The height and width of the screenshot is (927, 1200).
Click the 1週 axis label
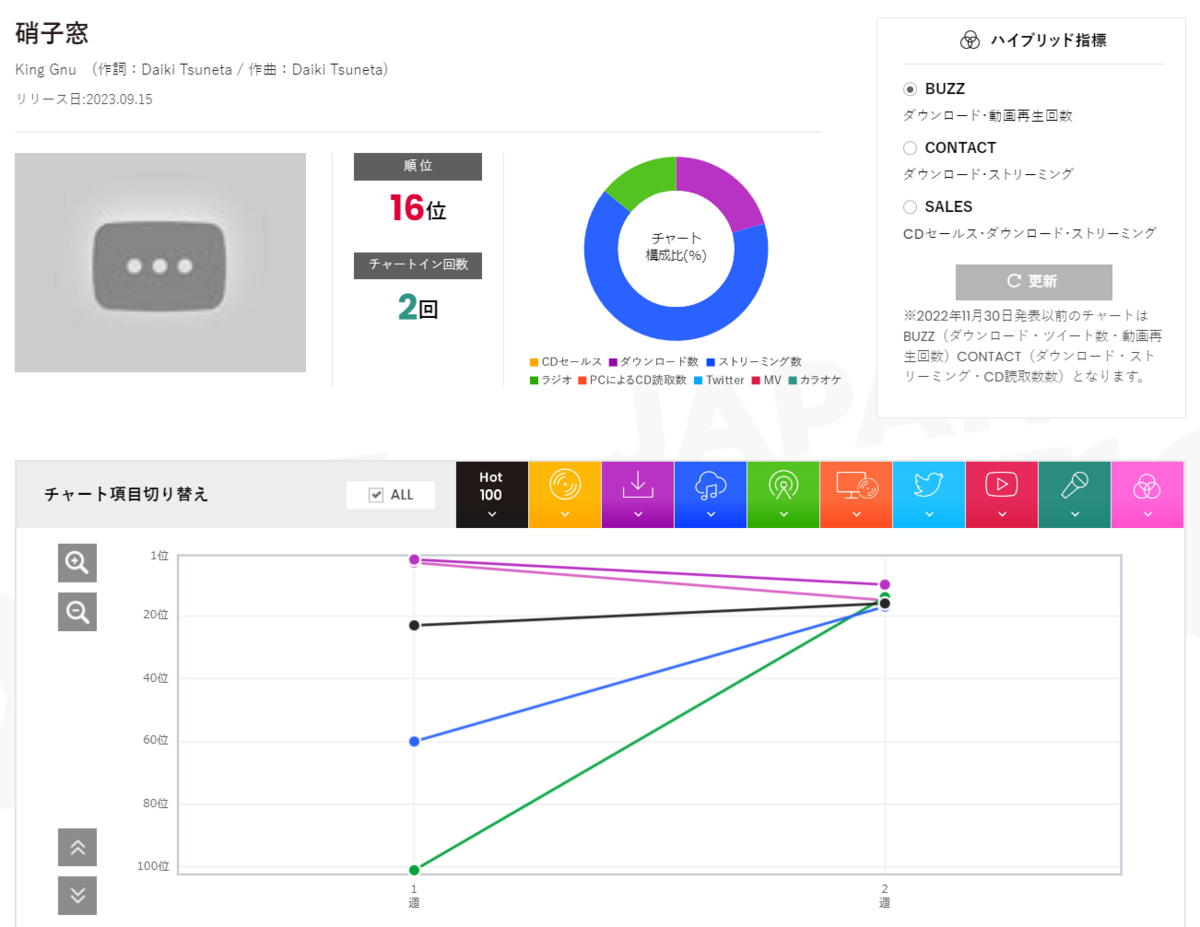point(414,895)
